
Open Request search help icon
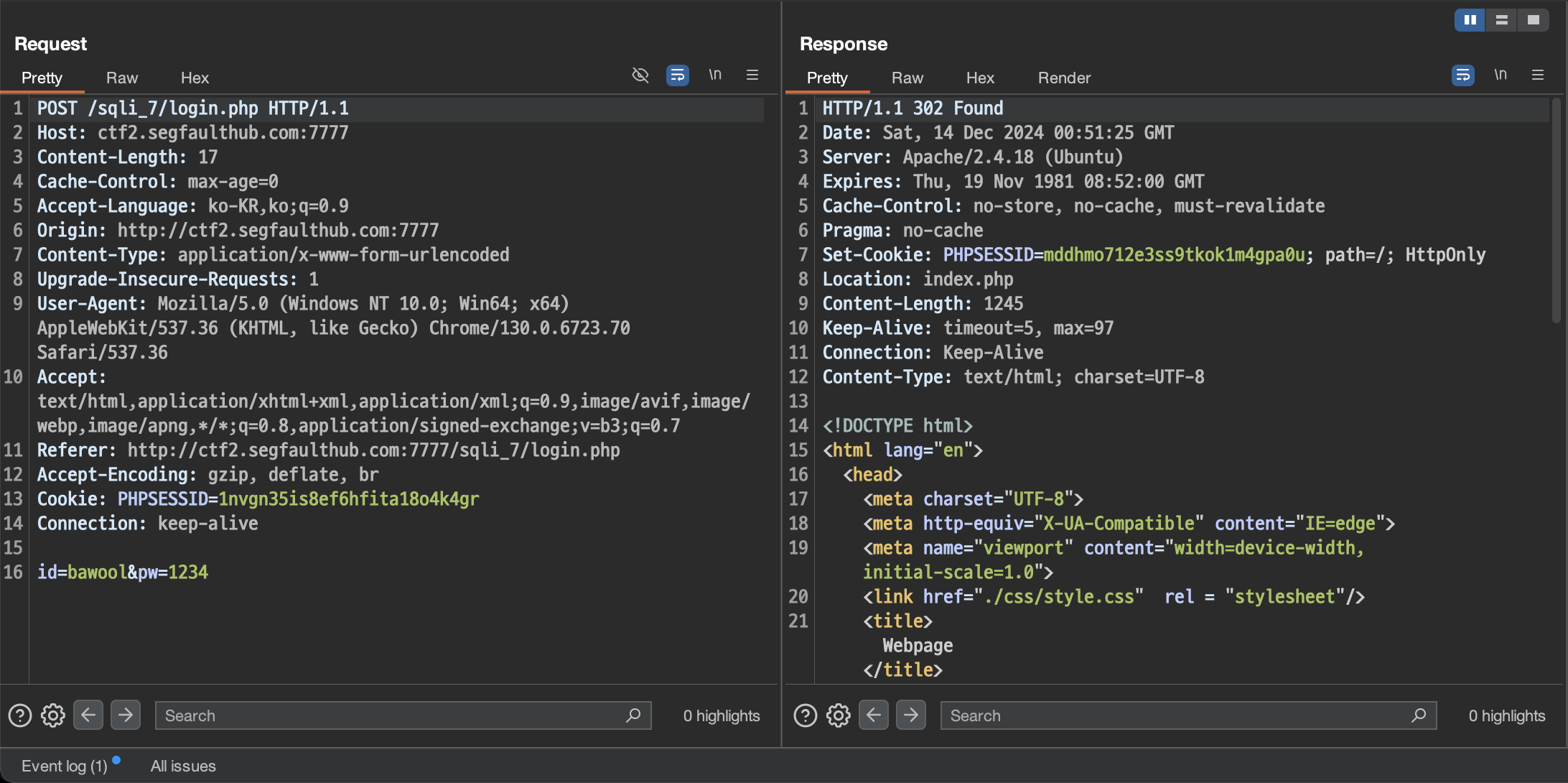20,715
